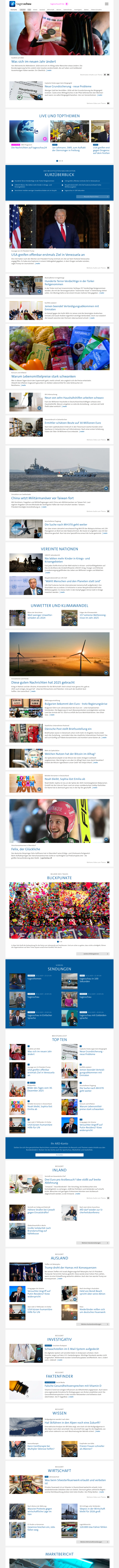Select the second carousel dot under Live und Topthemen
This screenshot has width=119, height=1568.
[59, 161]
